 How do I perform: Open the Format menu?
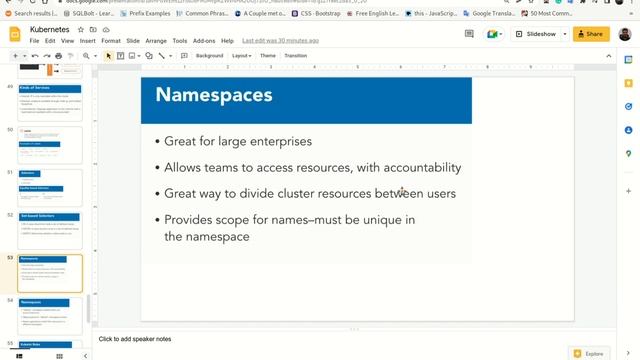(x=111, y=41)
